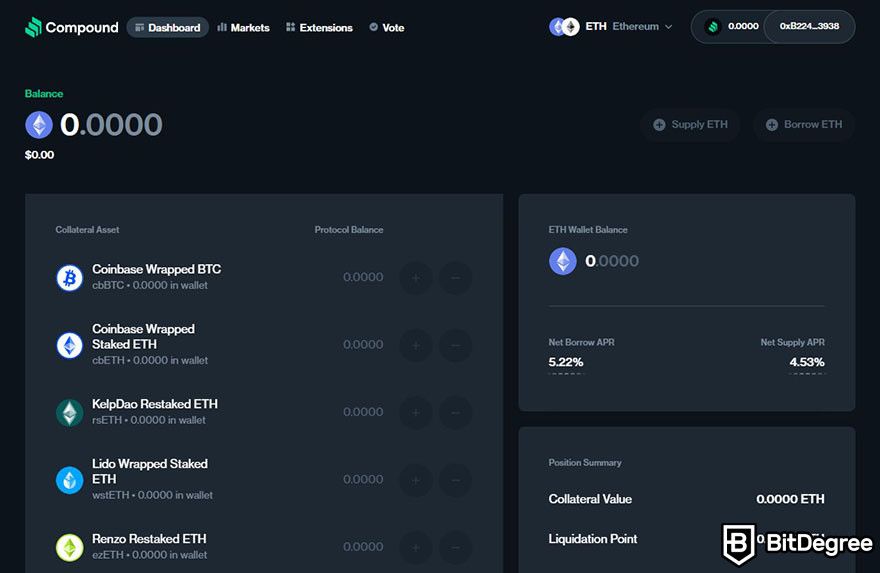Screen dimensions: 880x573
Task: Withdraw cbETH with its minus button
Action: pos(455,345)
